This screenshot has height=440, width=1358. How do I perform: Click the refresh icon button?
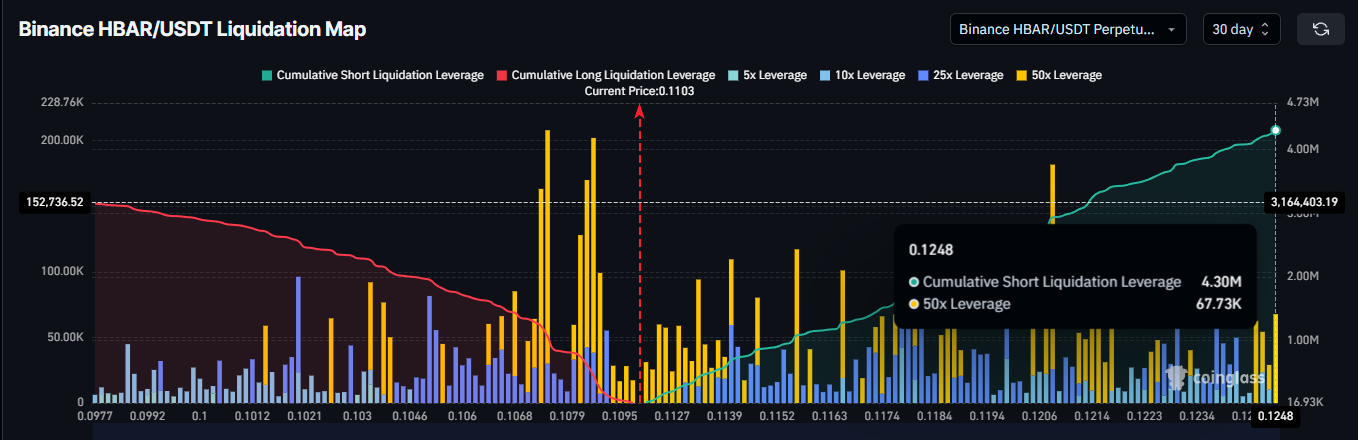1320,29
